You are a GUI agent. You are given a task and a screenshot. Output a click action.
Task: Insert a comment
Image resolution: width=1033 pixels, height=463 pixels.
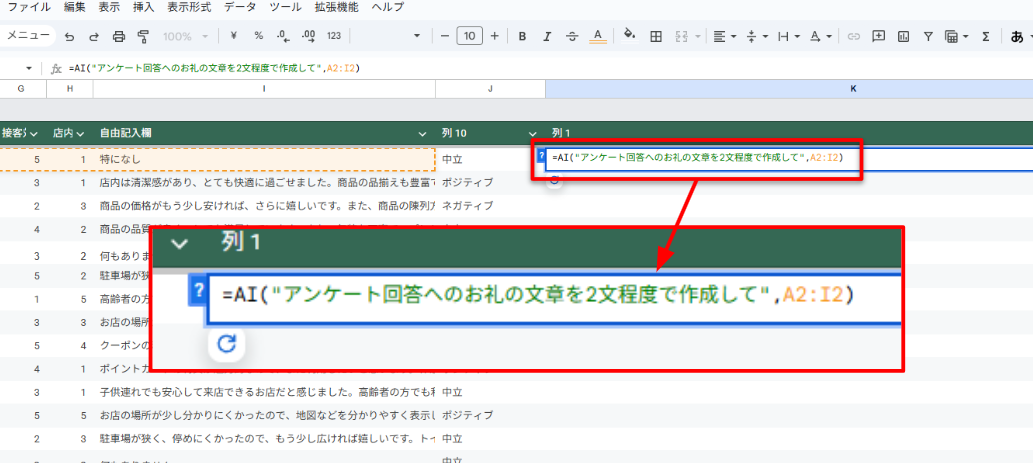[x=878, y=36]
